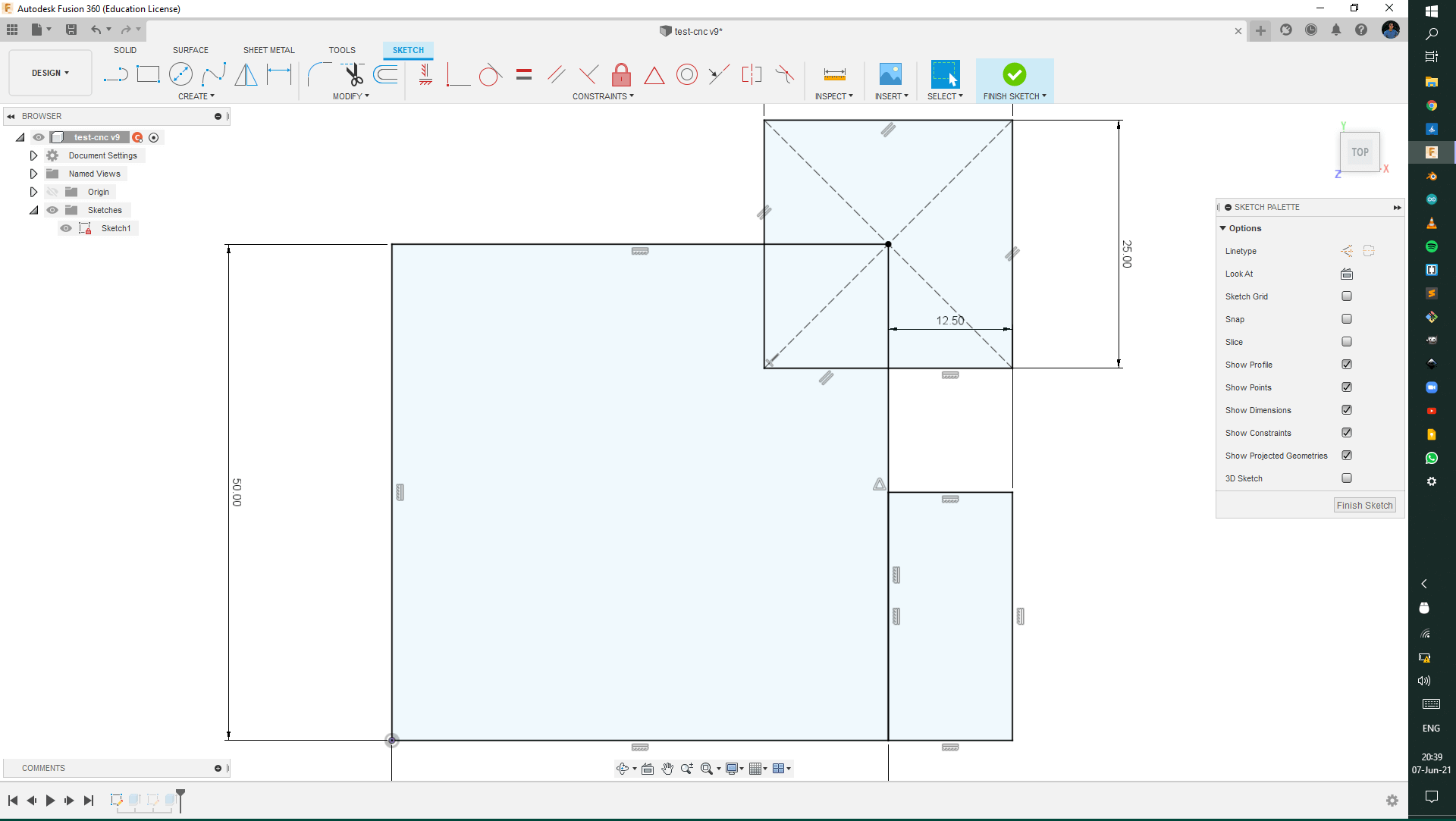Apply the Symmetry constraint
Image resolution: width=1456 pixels, height=821 pixels.
click(x=752, y=74)
